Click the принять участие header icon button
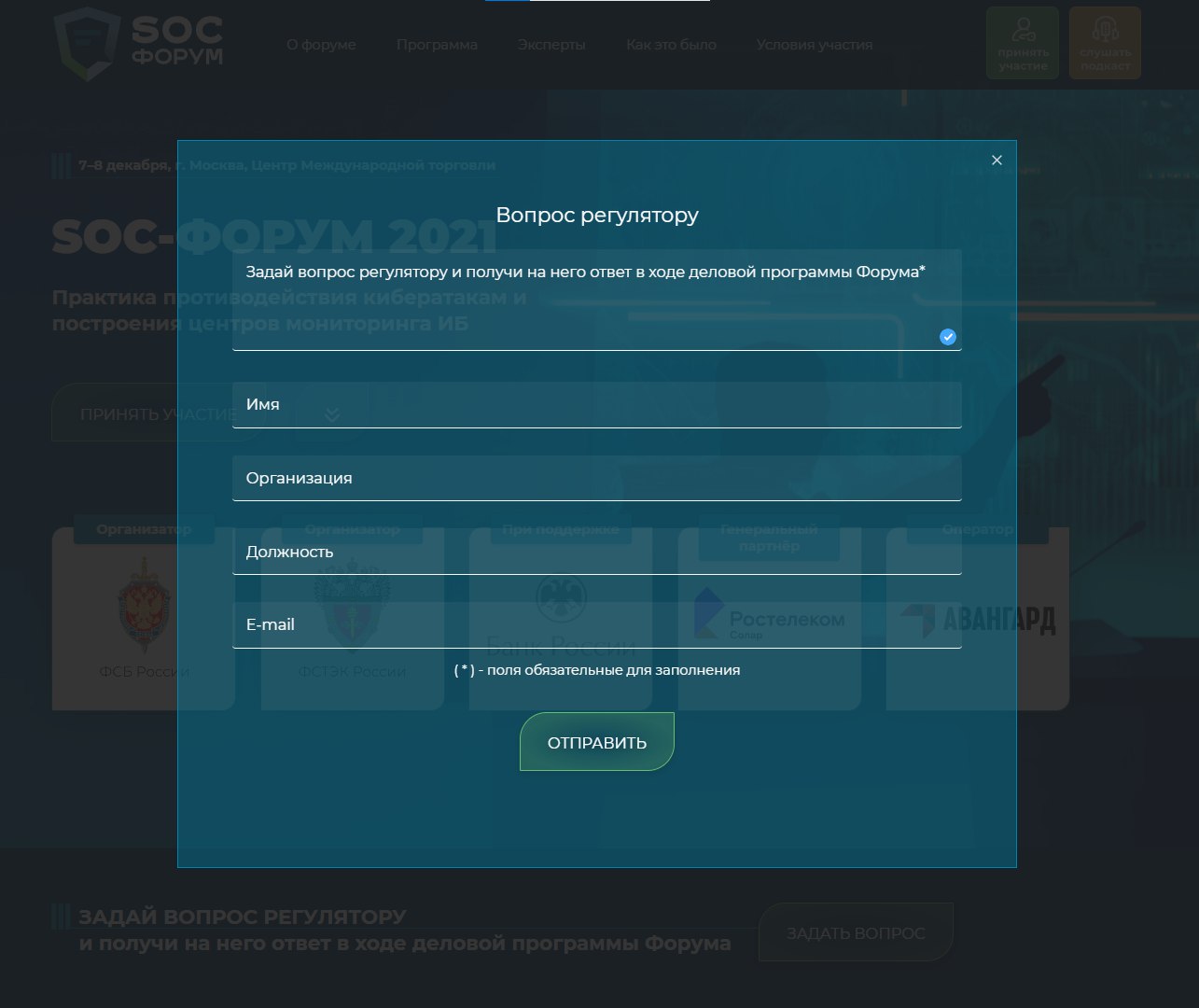 pos(1023,43)
